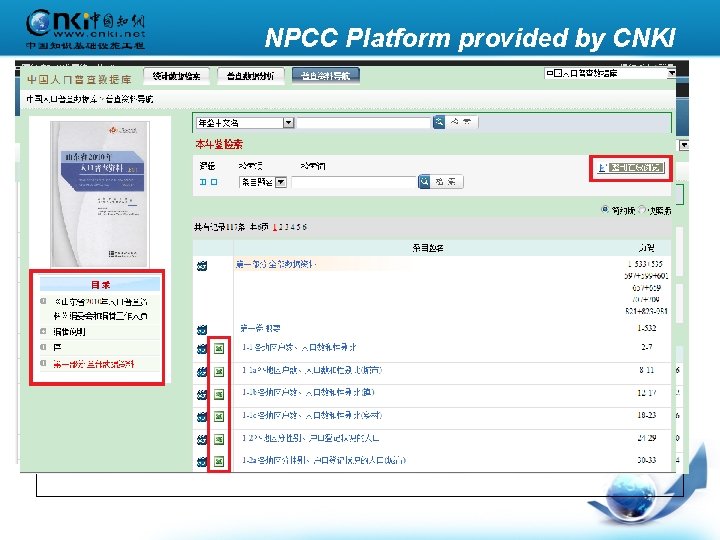Click into the yearbook name search input
The image size is (720, 540).
(363, 123)
